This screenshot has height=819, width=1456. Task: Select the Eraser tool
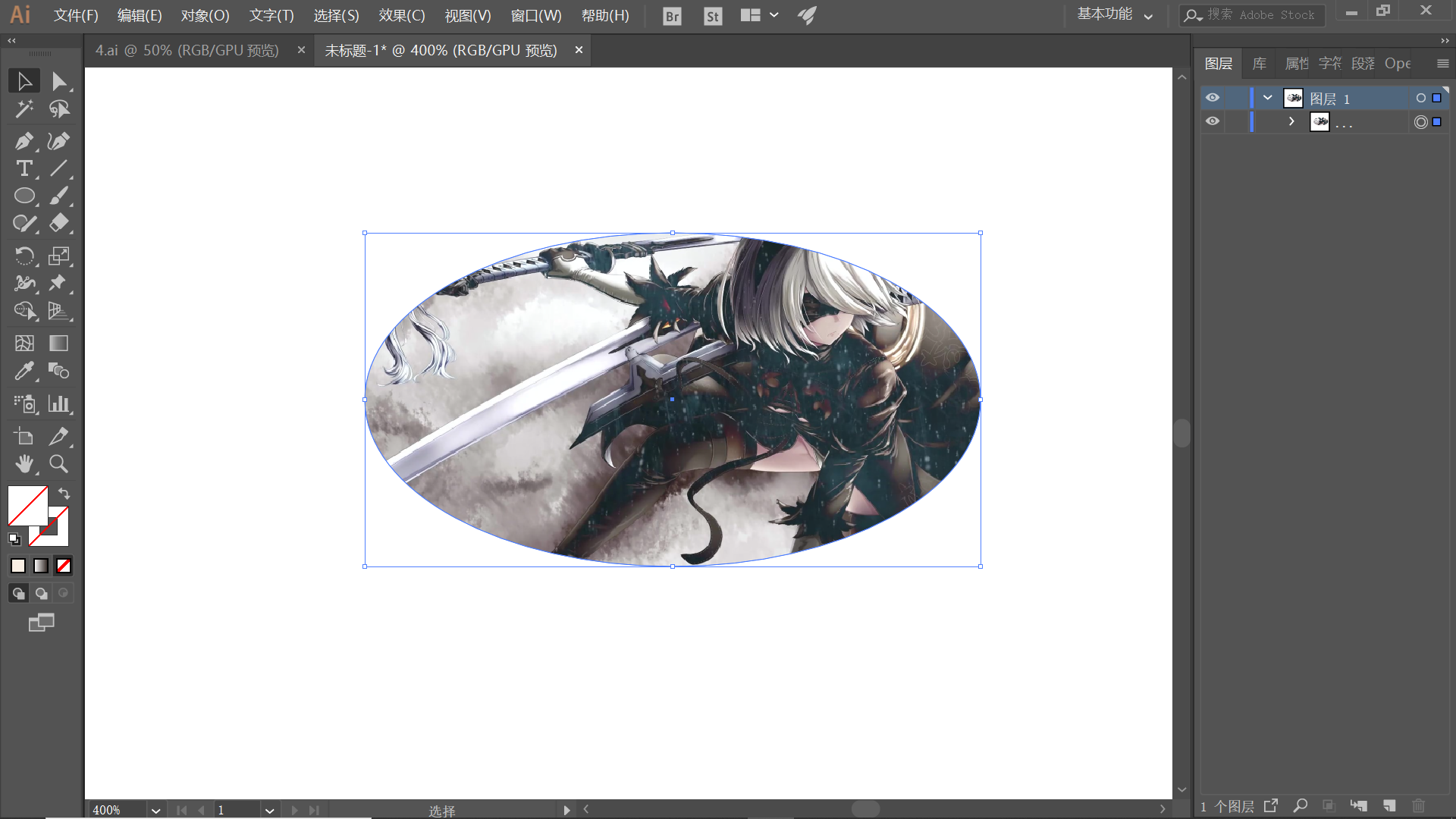[59, 223]
